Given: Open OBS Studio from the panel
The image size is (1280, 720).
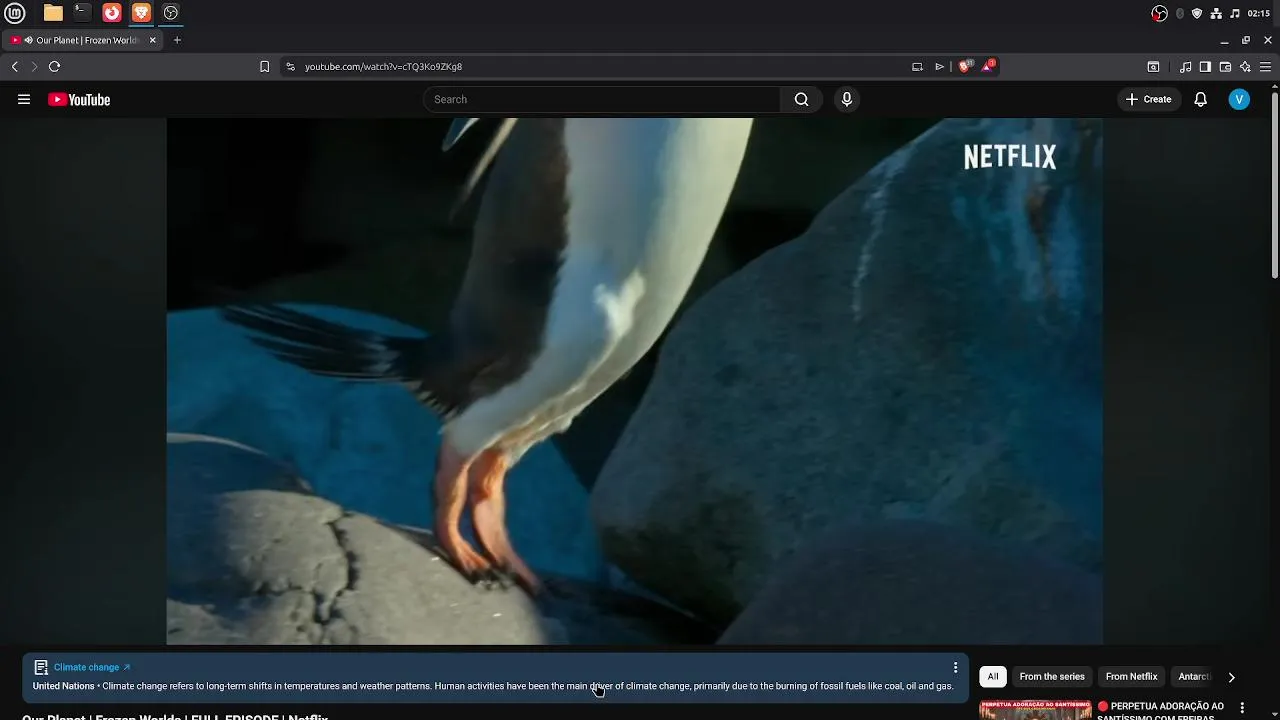Looking at the screenshot, I should pyautogui.click(x=171, y=13).
